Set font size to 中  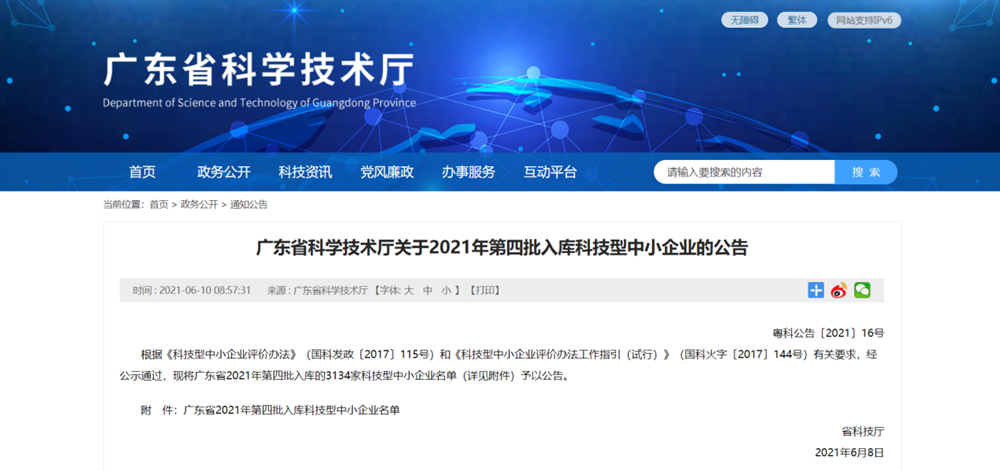(427, 291)
